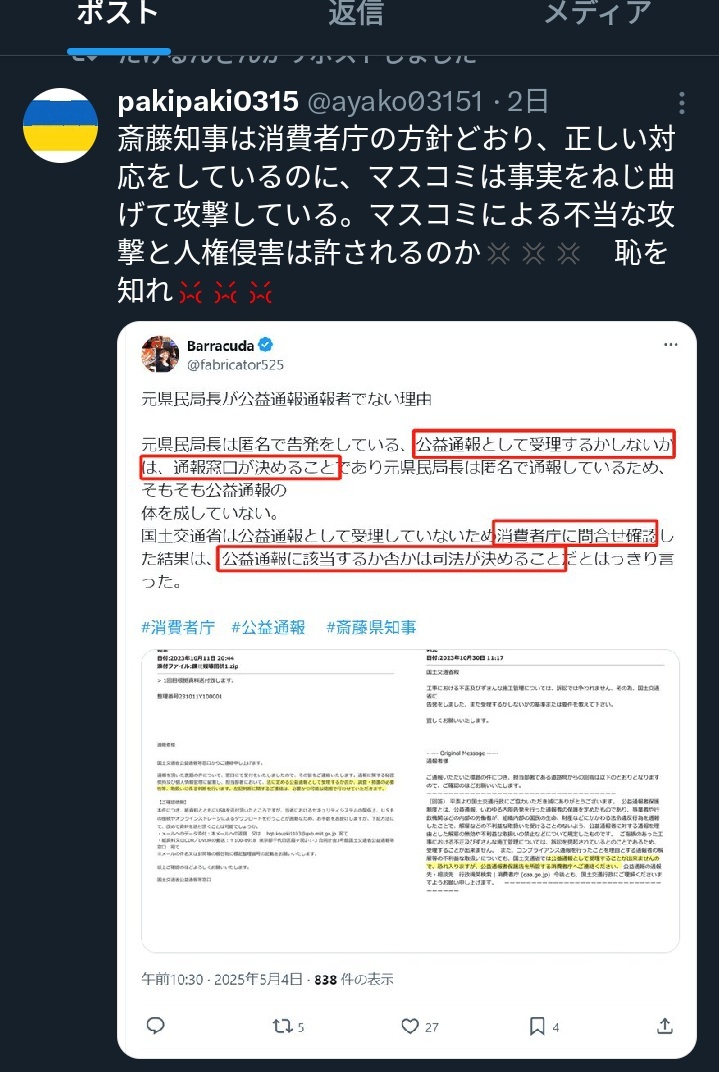The image size is (719, 1072).
Task: Tap the pakipaki0315 display name
Action: coord(208,102)
